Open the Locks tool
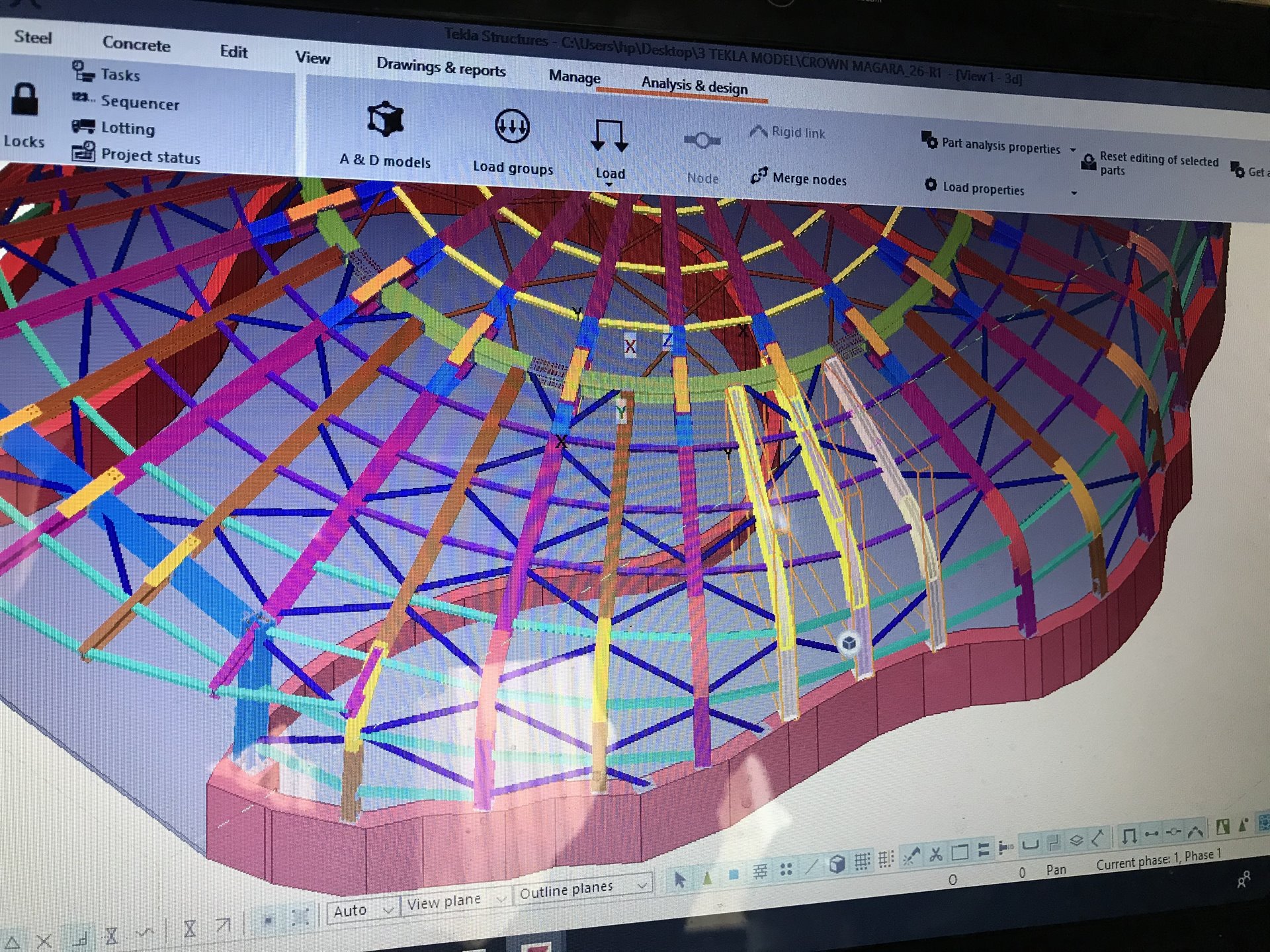 (x=24, y=115)
